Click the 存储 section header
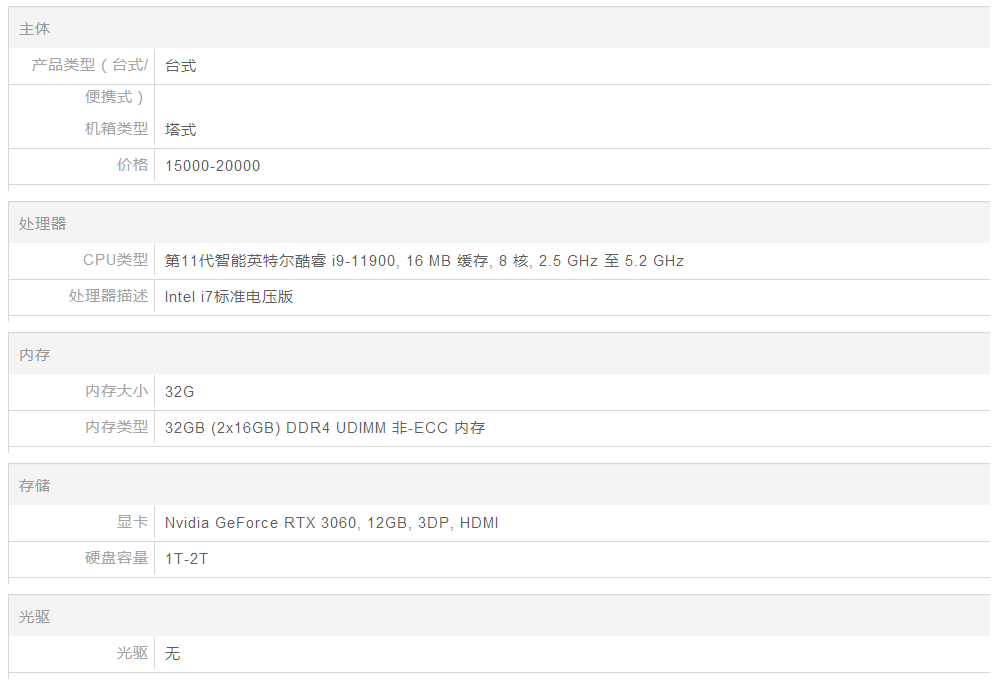Viewport: 1007px width, 687px height. coord(34,486)
